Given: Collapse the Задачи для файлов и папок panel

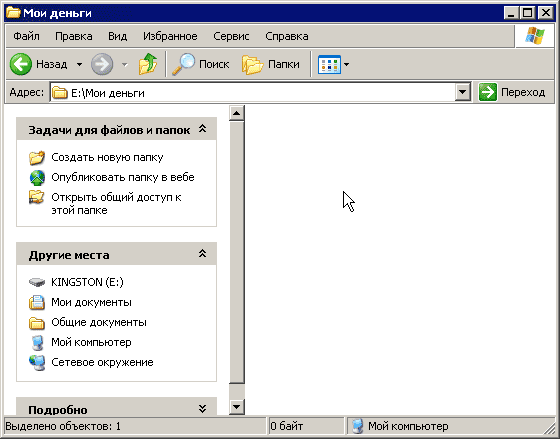Looking at the screenshot, I should click(202, 129).
